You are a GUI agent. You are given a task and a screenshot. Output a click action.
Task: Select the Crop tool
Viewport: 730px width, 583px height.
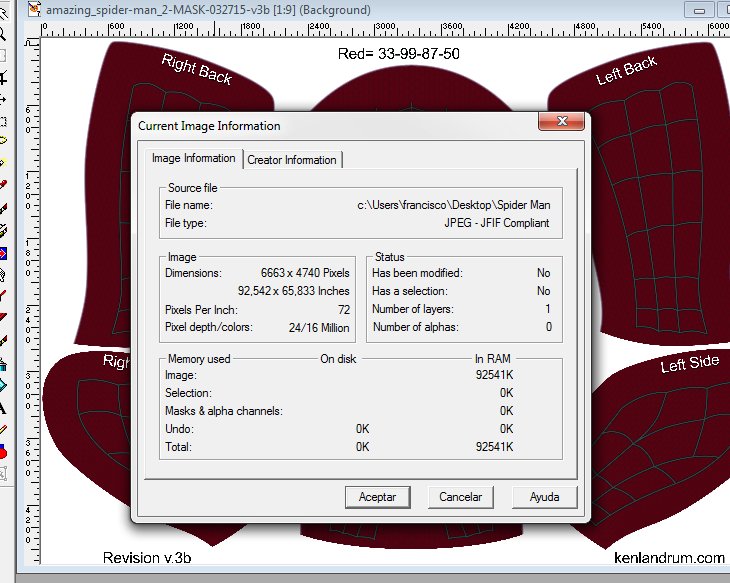[3, 77]
